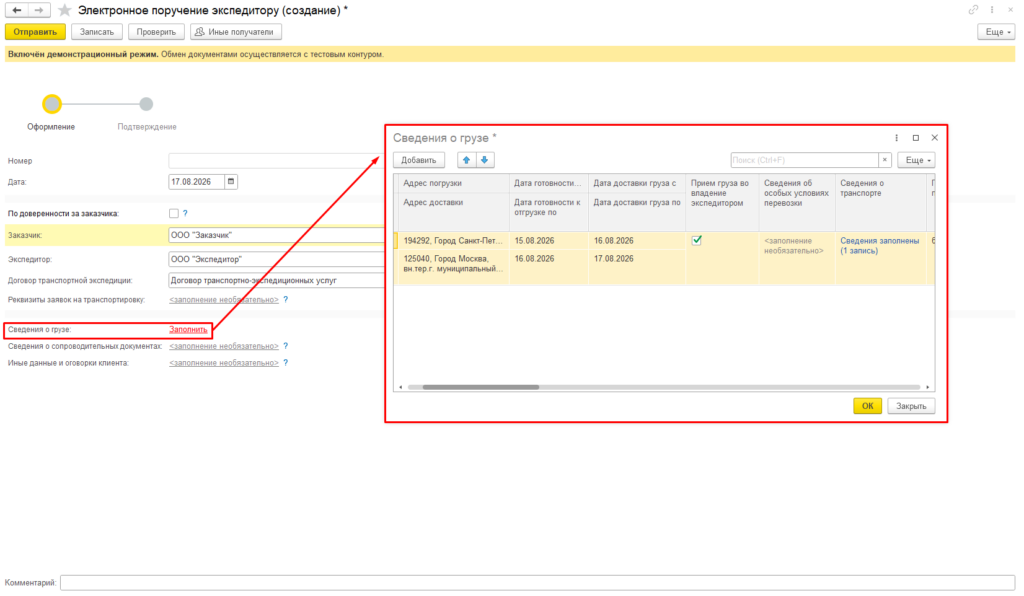Uncheck Прием груза во владение экспедитором checkbox
This screenshot has height=596, width=1024.
(x=697, y=240)
